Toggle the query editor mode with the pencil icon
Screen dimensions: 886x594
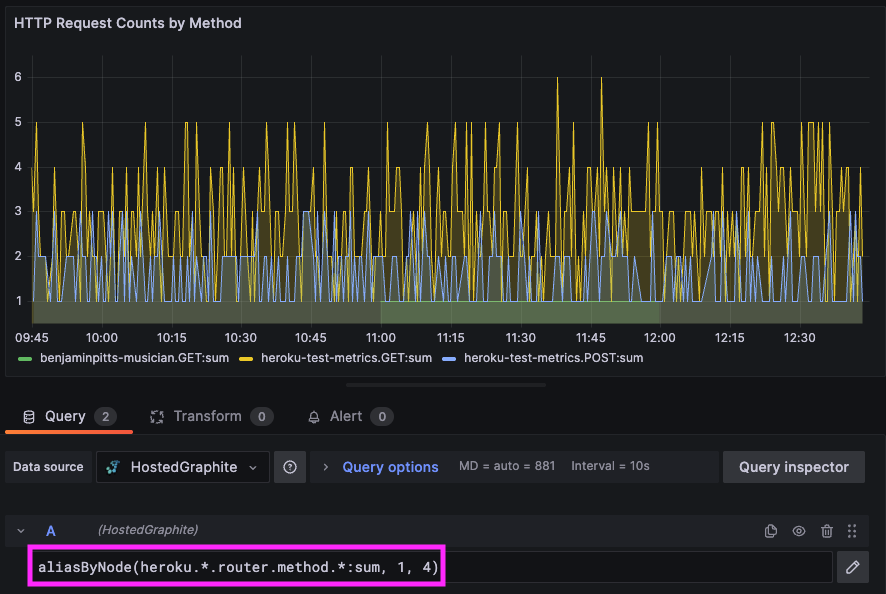(x=853, y=567)
